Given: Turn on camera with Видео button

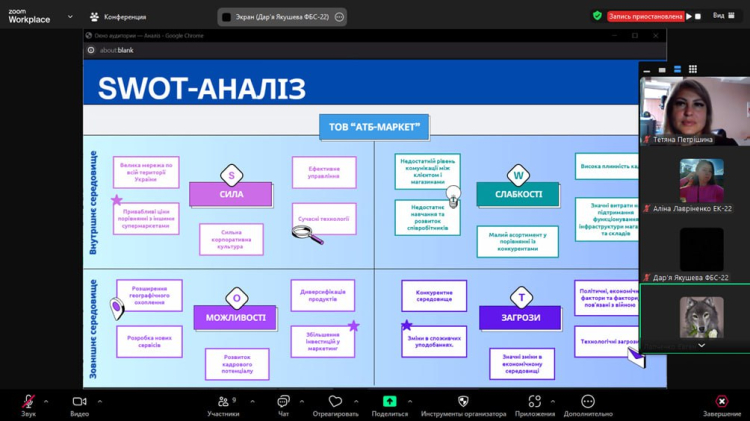Looking at the screenshot, I should (80, 402).
